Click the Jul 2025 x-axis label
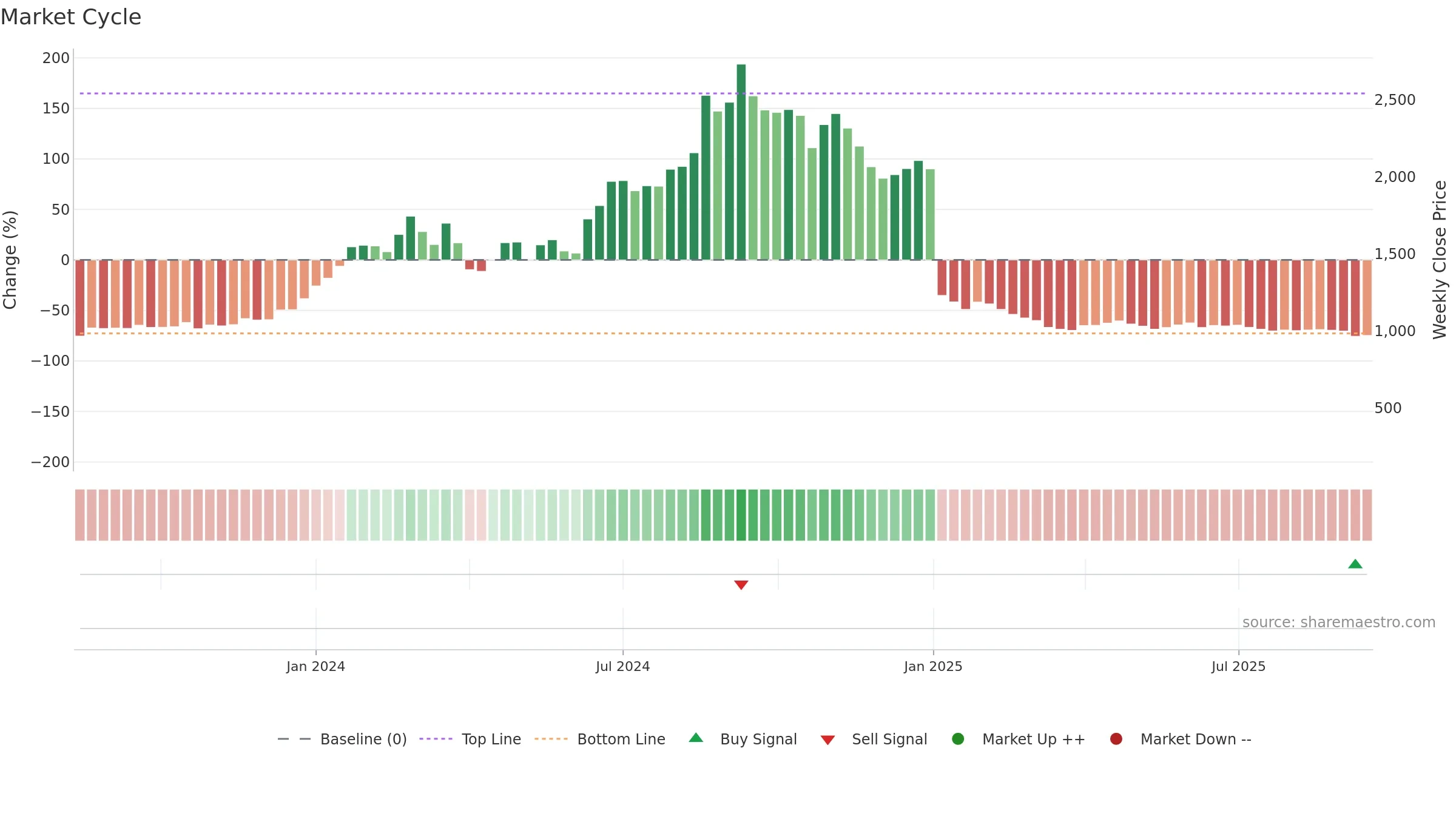The width and height of the screenshot is (1456, 819). (1239, 667)
